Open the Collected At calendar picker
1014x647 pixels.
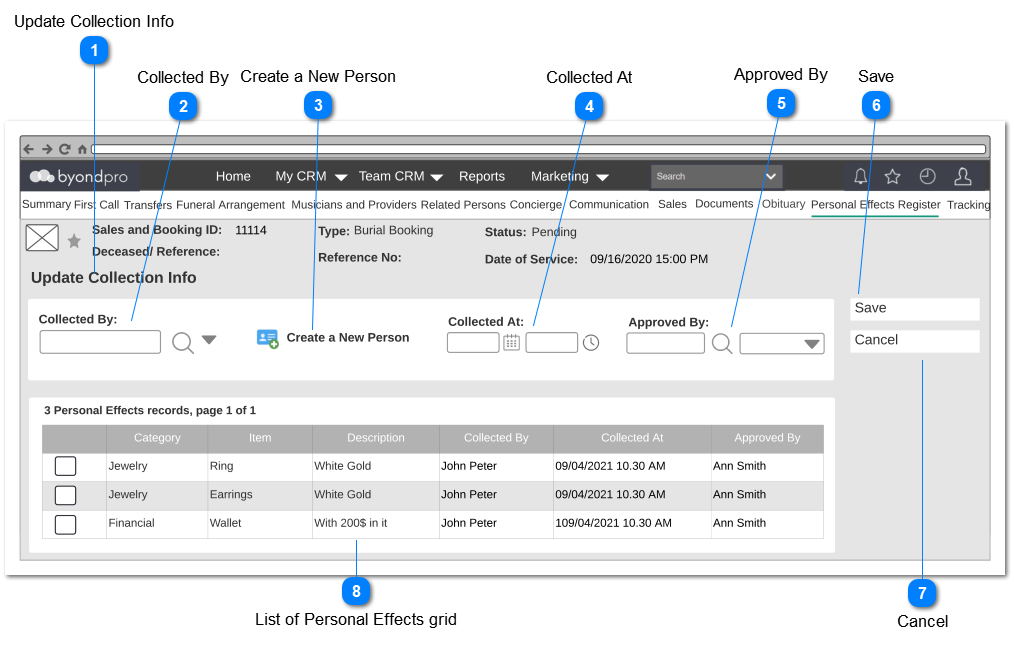pos(512,342)
